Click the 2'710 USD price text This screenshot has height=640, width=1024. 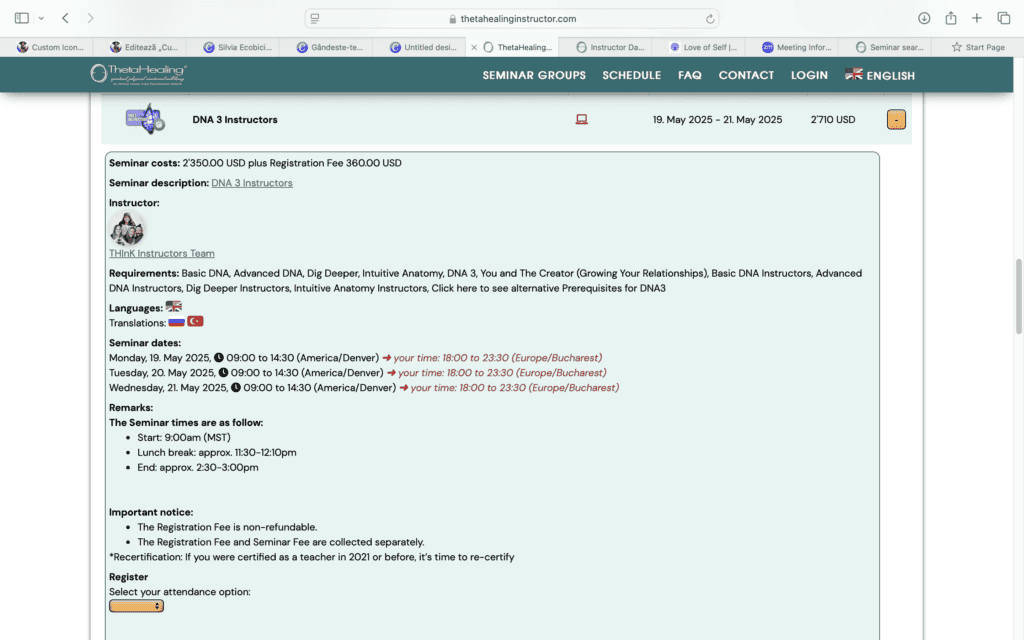[x=833, y=120]
